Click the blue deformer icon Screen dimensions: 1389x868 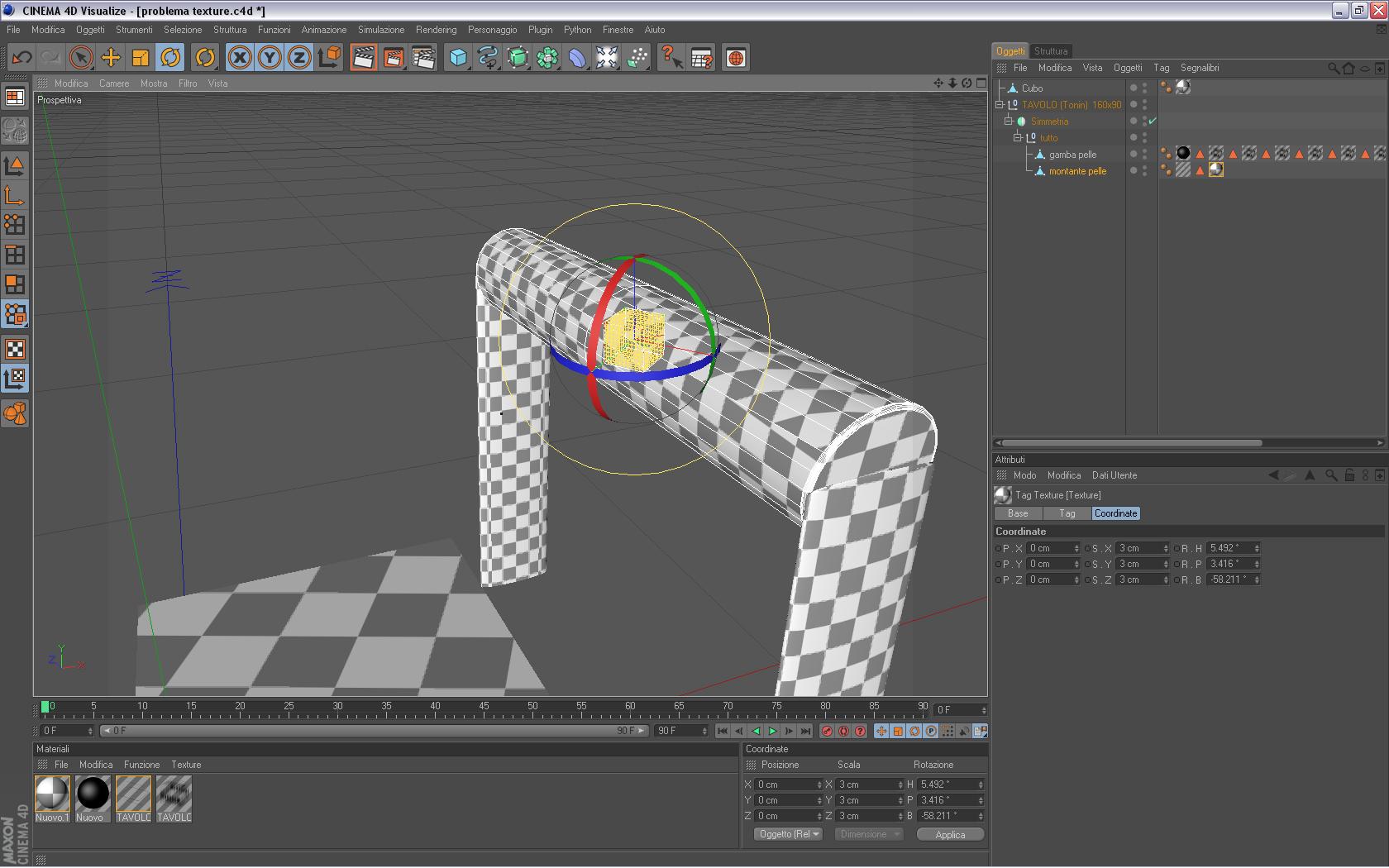(x=577, y=57)
